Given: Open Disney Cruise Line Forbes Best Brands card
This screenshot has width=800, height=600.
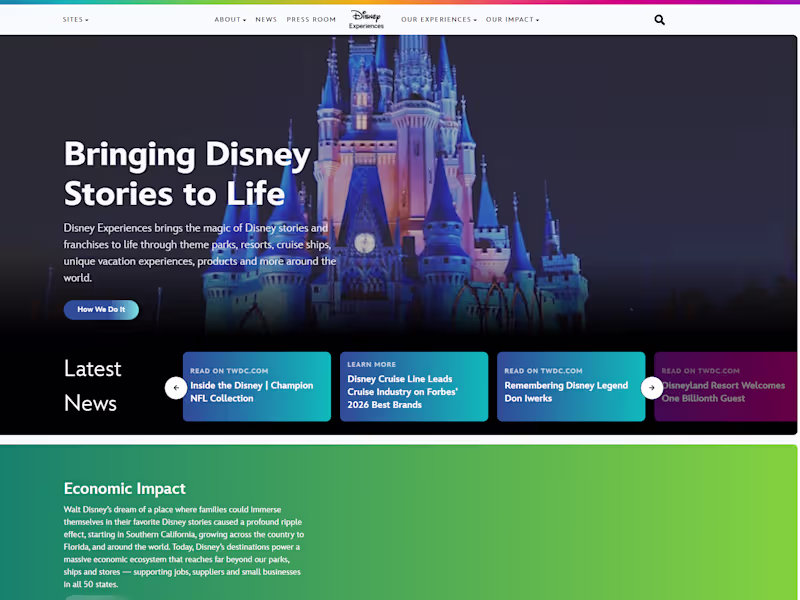Looking at the screenshot, I should pyautogui.click(x=414, y=387).
